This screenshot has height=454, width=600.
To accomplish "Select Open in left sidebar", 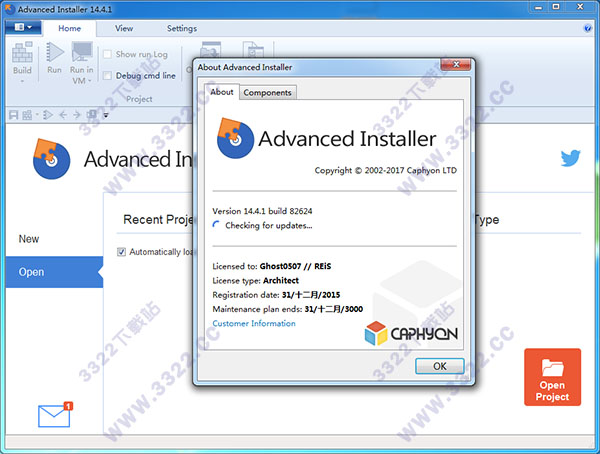I will click(x=54, y=272).
